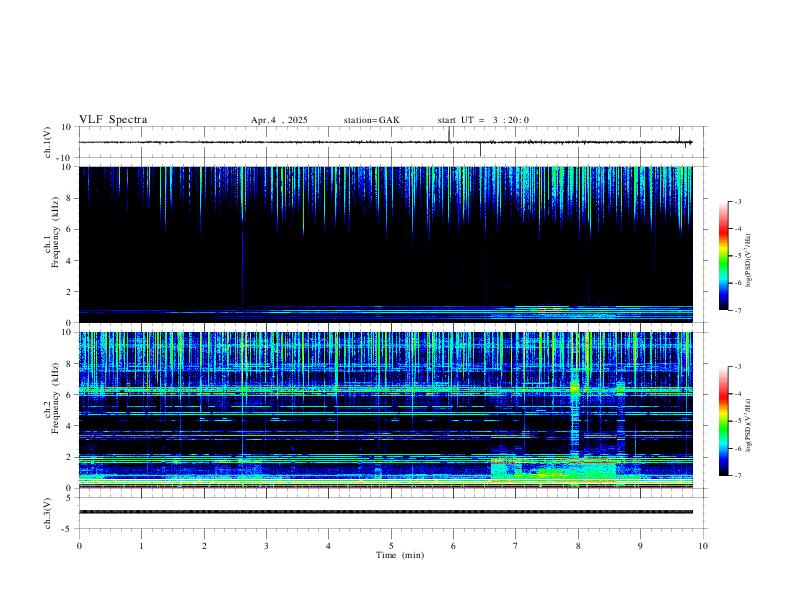
Task: Click the "-3" label on ch.1 color bar
Action: (737, 201)
